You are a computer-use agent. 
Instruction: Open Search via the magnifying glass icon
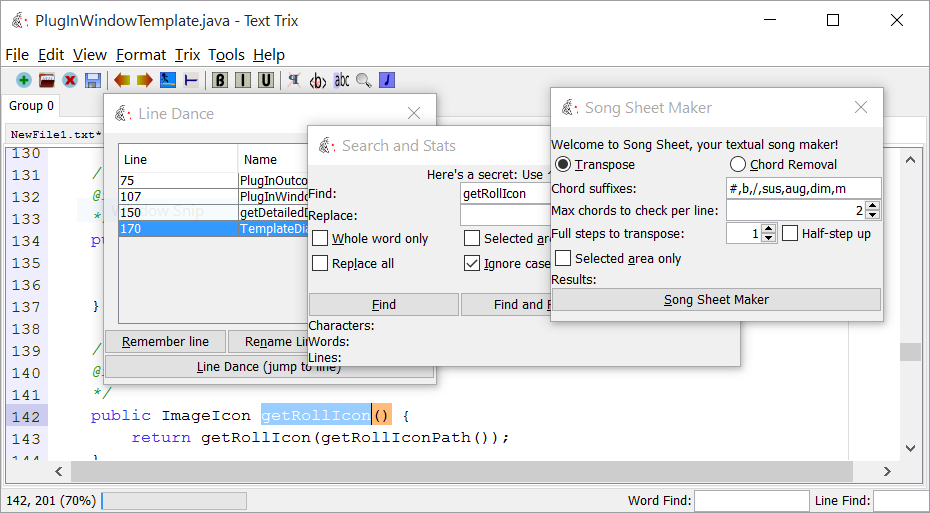point(364,80)
